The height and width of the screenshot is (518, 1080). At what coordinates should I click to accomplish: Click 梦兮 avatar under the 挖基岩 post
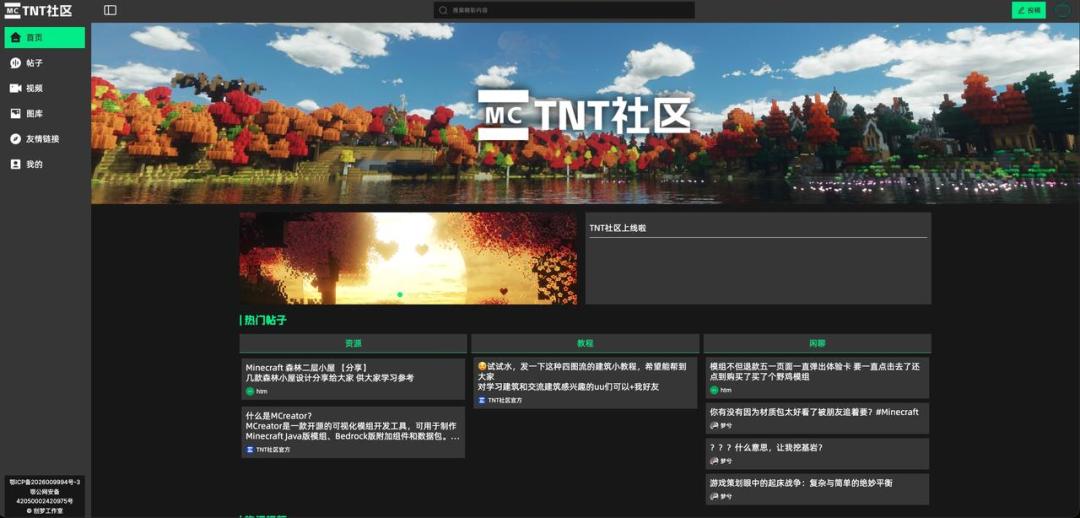[x=714, y=461]
